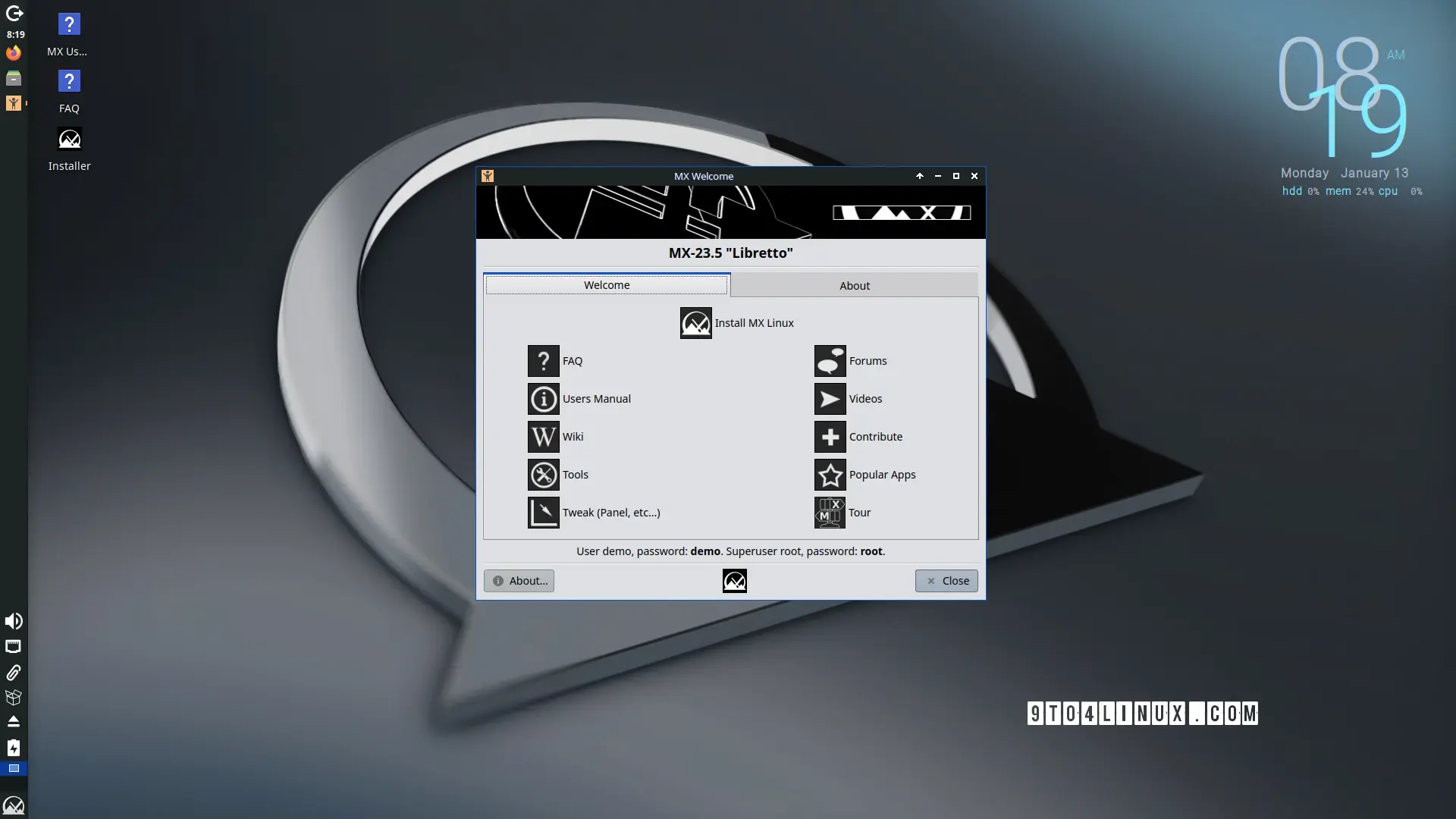Open the clipboard paperclip panel icon
Image resolution: width=1456 pixels, height=819 pixels.
[14, 673]
